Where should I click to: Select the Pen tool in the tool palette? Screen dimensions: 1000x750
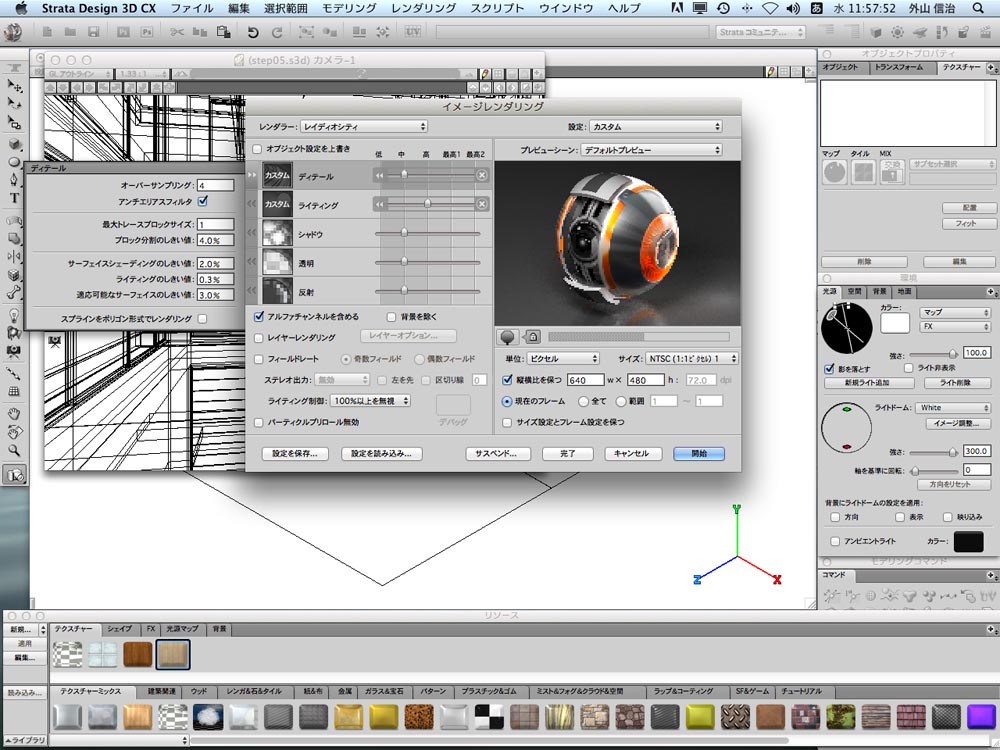click(14, 179)
